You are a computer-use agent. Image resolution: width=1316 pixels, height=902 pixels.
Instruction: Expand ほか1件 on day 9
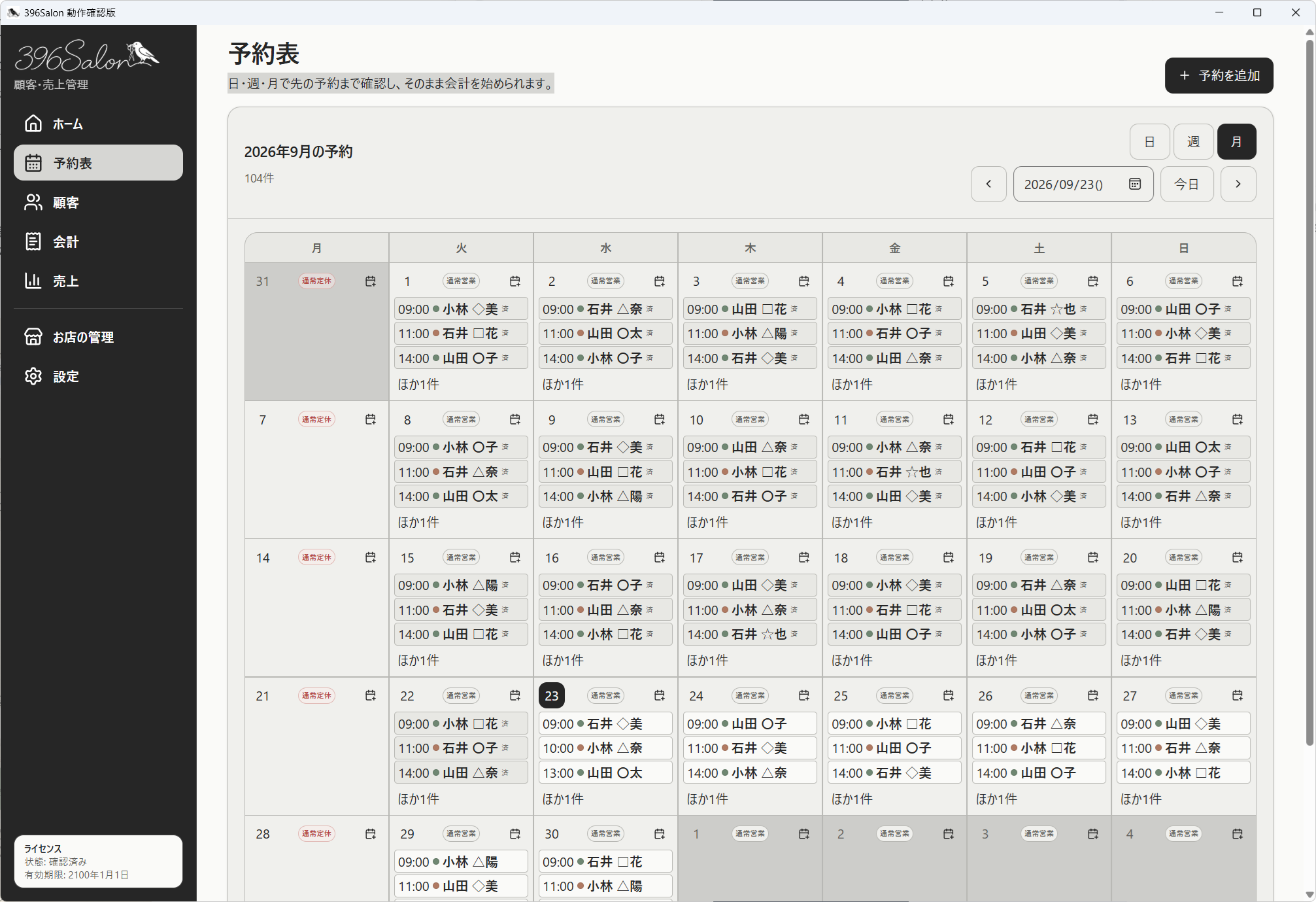click(563, 523)
